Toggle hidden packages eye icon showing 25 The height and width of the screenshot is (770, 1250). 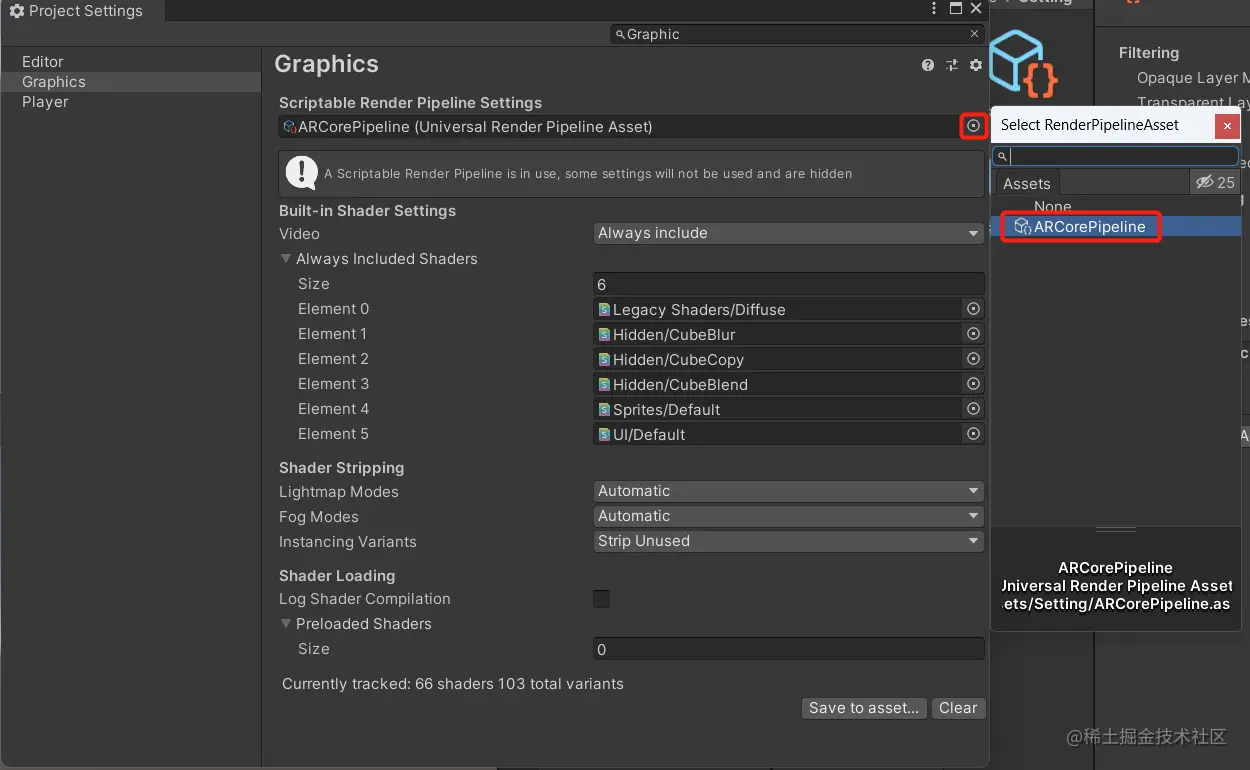[x=1216, y=182]
